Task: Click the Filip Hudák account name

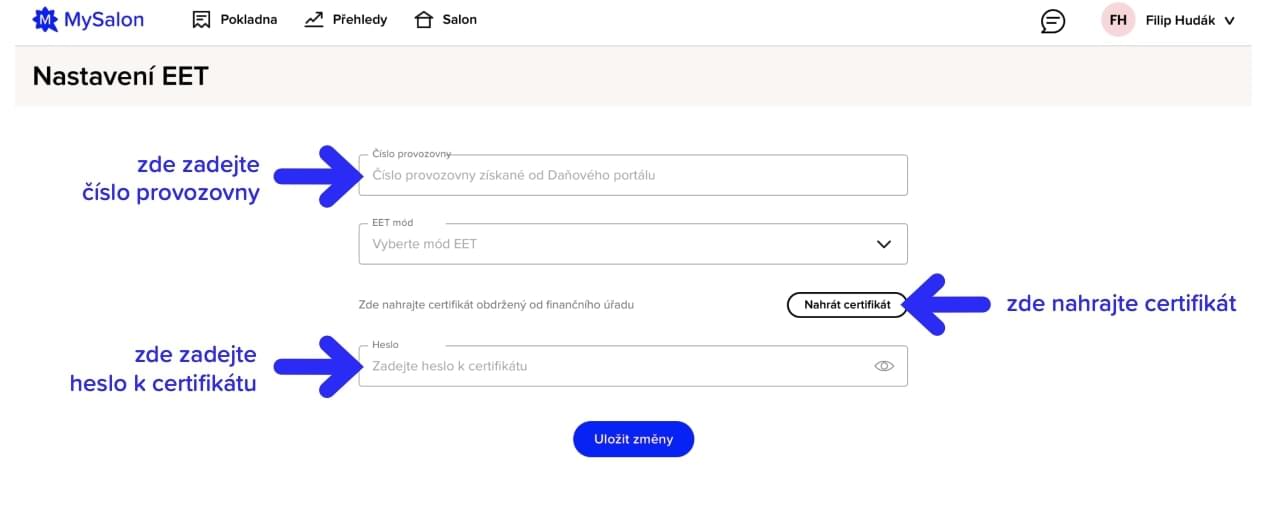Action: (1180, 20)
